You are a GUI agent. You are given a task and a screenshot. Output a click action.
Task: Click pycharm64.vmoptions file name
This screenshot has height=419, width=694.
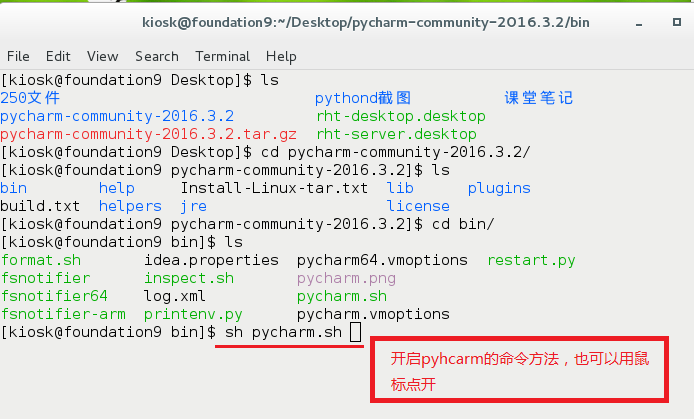coord(382,260)
